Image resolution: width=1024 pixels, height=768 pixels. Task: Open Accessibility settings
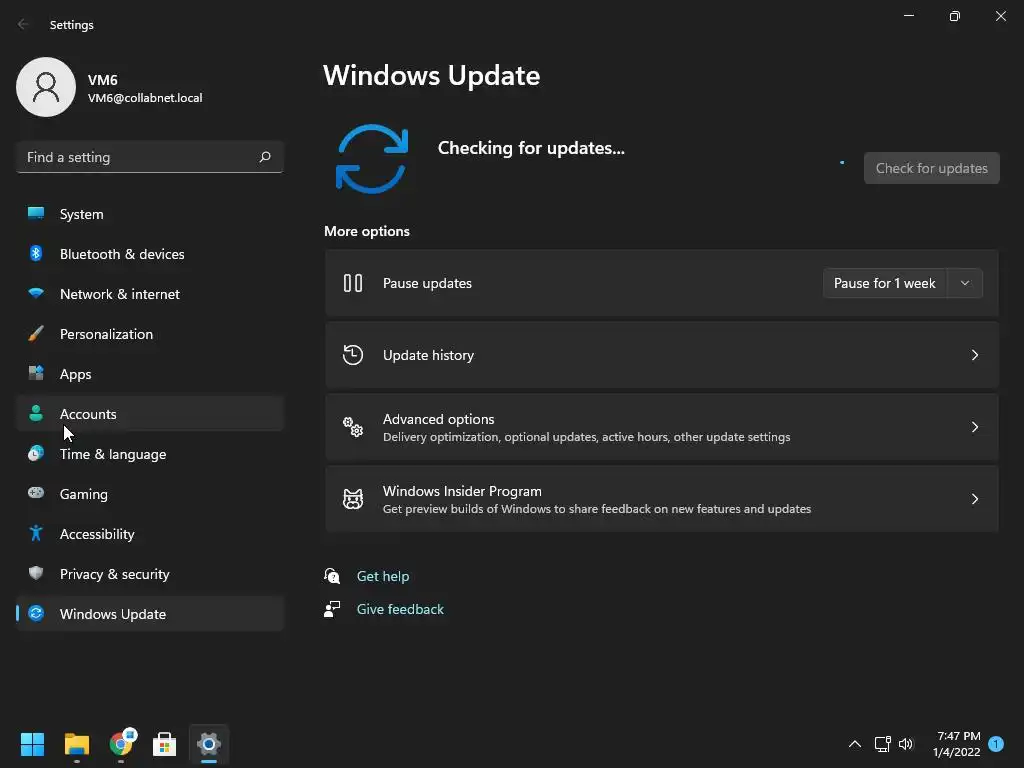[150, 533]
